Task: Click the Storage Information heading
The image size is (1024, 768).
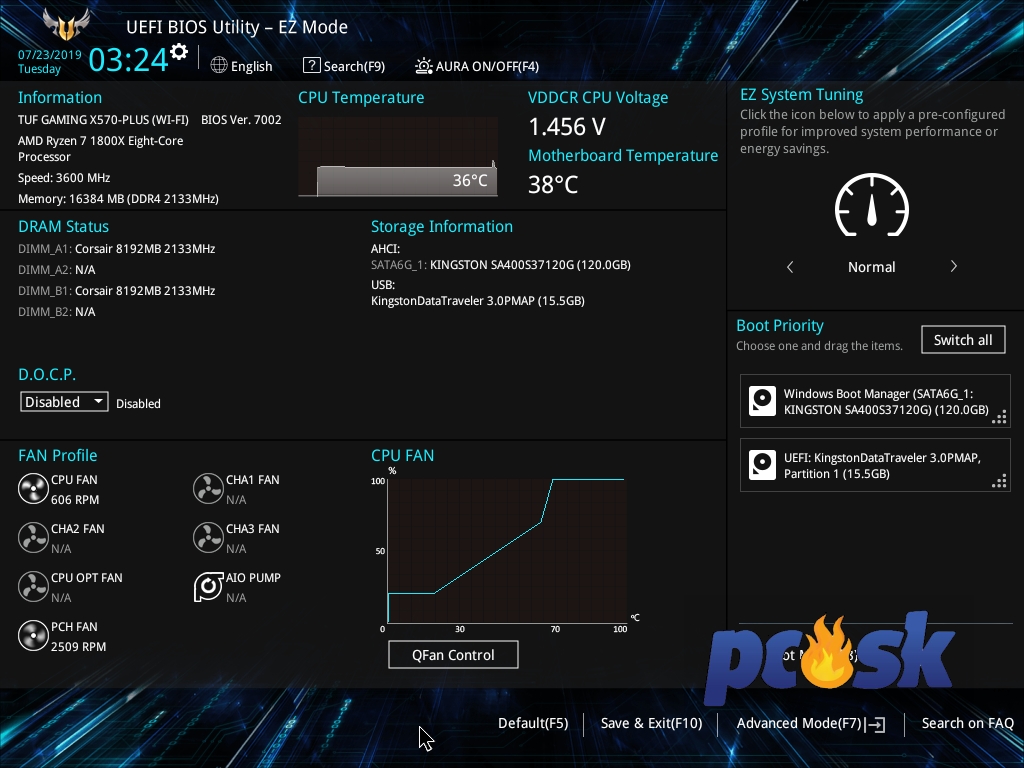Action: [442, 226]
